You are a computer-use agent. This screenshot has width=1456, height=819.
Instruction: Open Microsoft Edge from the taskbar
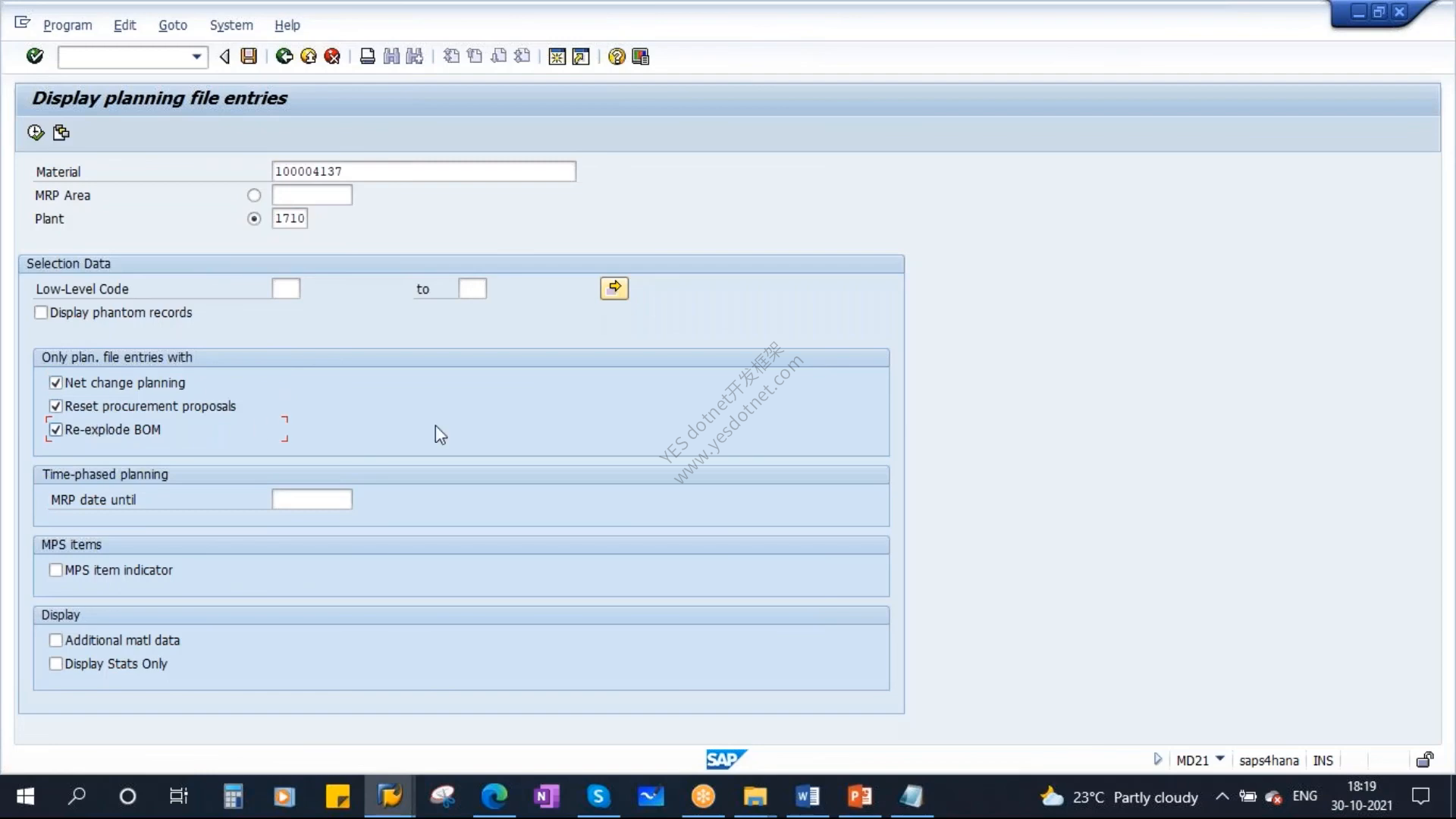tap(494, 796)
